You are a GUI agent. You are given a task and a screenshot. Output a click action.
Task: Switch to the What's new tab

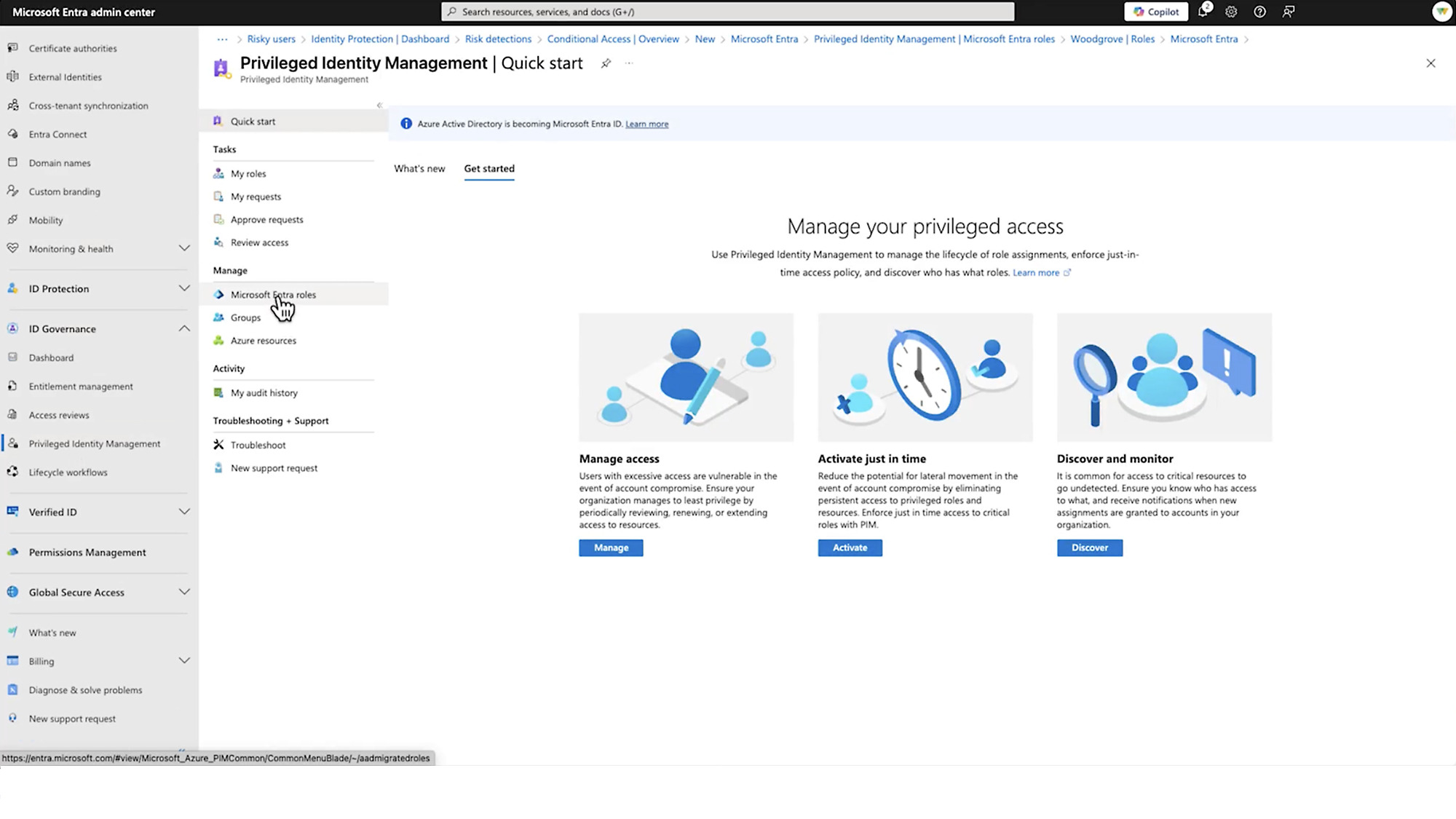click(x=419, y=168)
